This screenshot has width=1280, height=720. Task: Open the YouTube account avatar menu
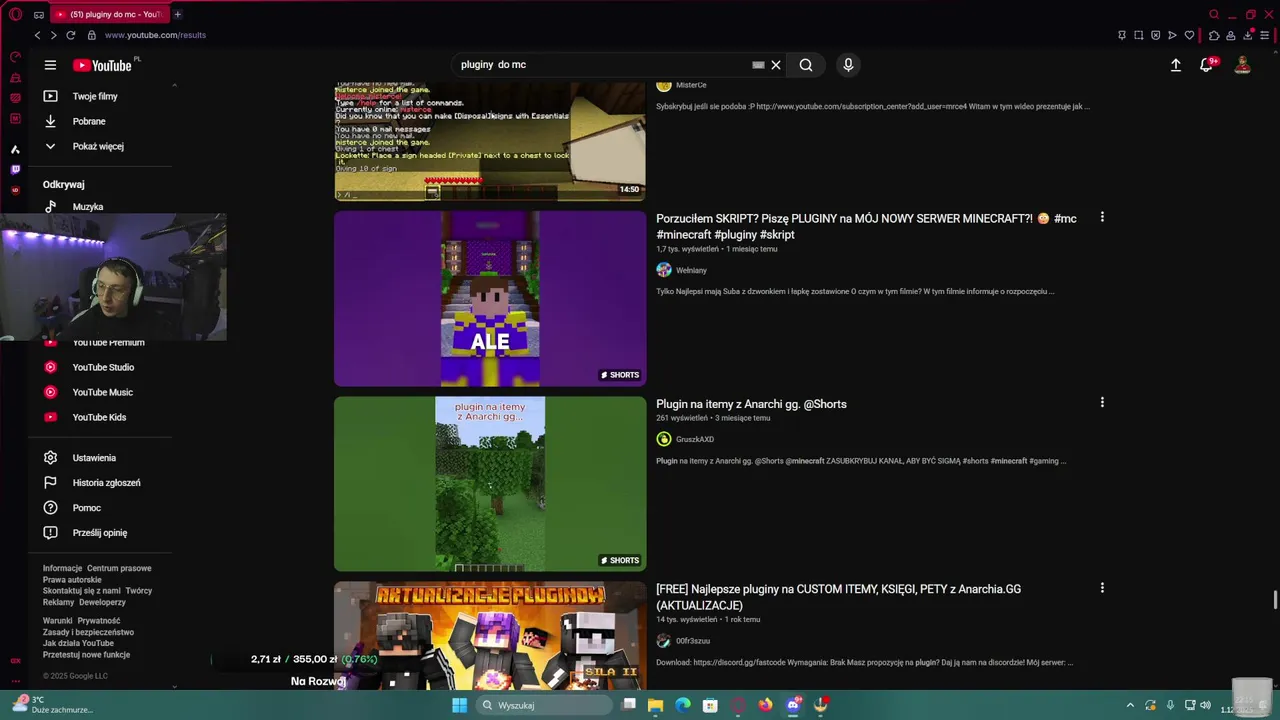[1242, 65]
